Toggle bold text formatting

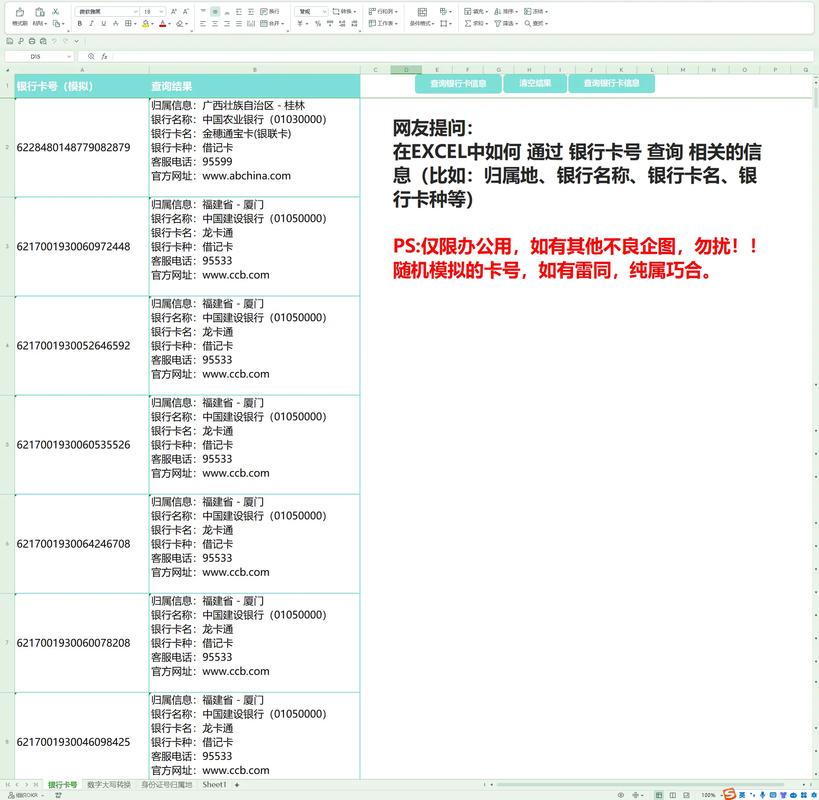pyautogui.click(x=80, y=23)
